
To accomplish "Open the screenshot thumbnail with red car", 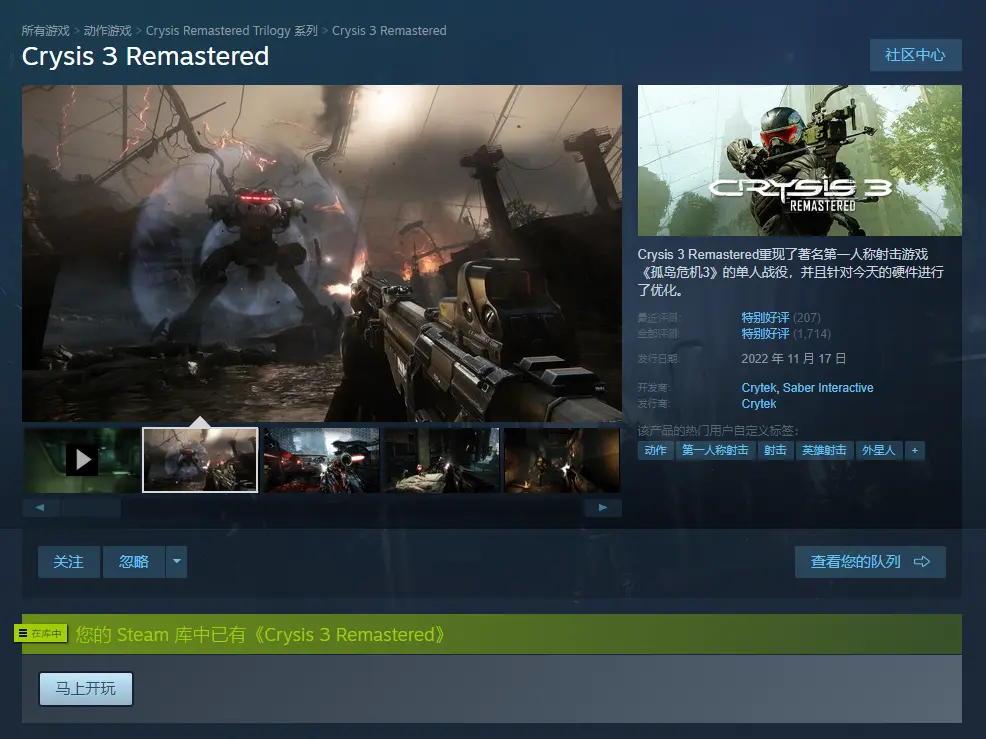I will tap(321, 460).
